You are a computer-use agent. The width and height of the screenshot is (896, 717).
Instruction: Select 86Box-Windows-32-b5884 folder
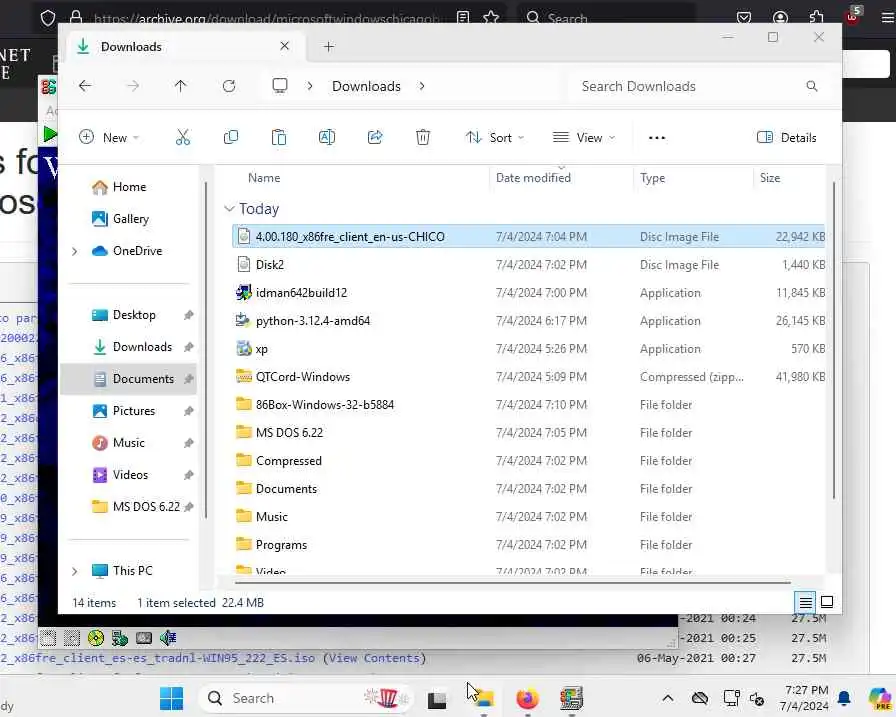click(528, 404)
